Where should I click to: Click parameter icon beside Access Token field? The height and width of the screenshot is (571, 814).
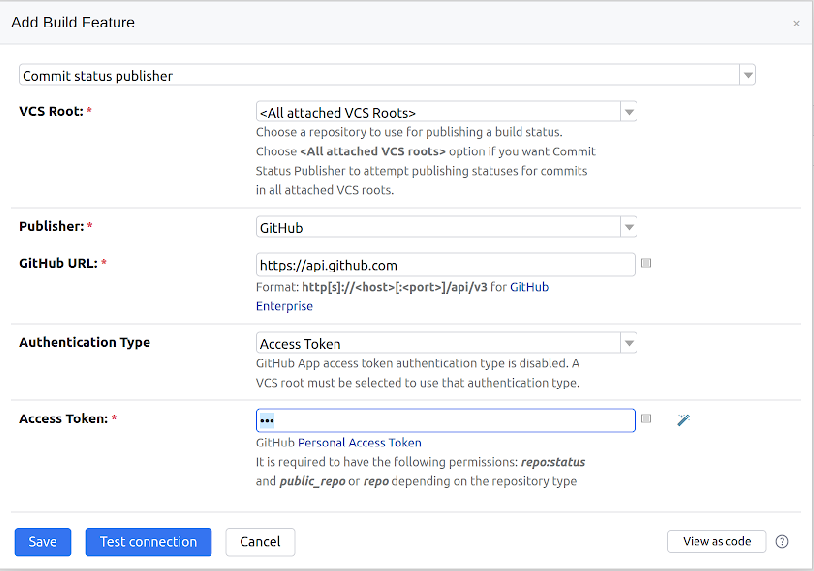point(646,419)
